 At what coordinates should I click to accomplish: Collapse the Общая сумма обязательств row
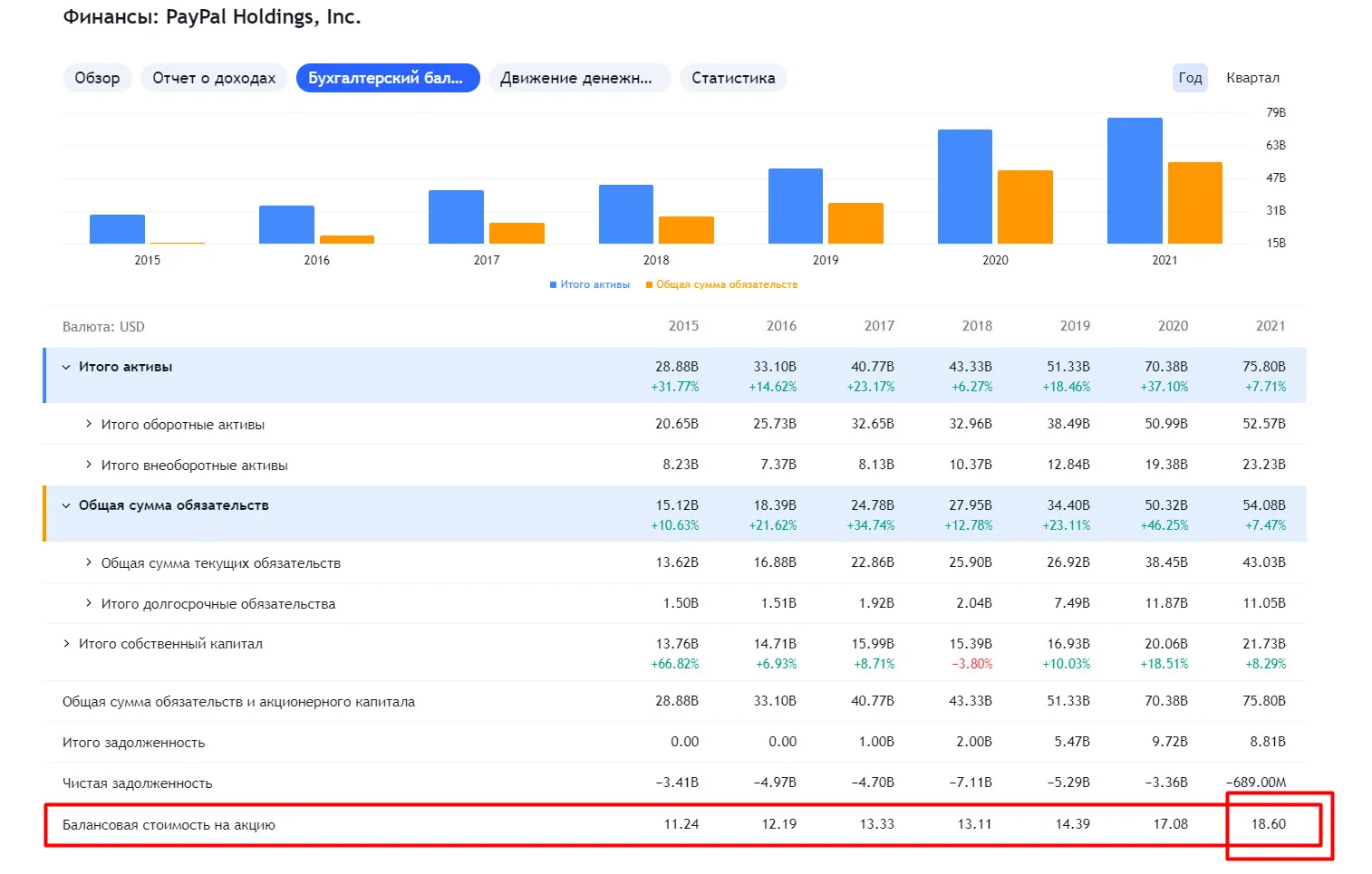pos(66,505)
